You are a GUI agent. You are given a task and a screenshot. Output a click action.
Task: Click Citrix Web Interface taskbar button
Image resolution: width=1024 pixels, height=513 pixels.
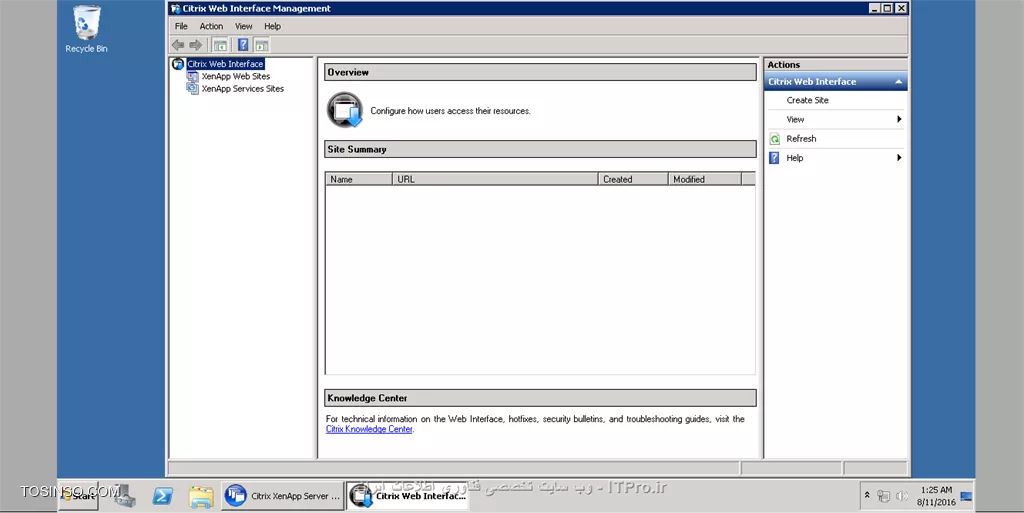408,496
